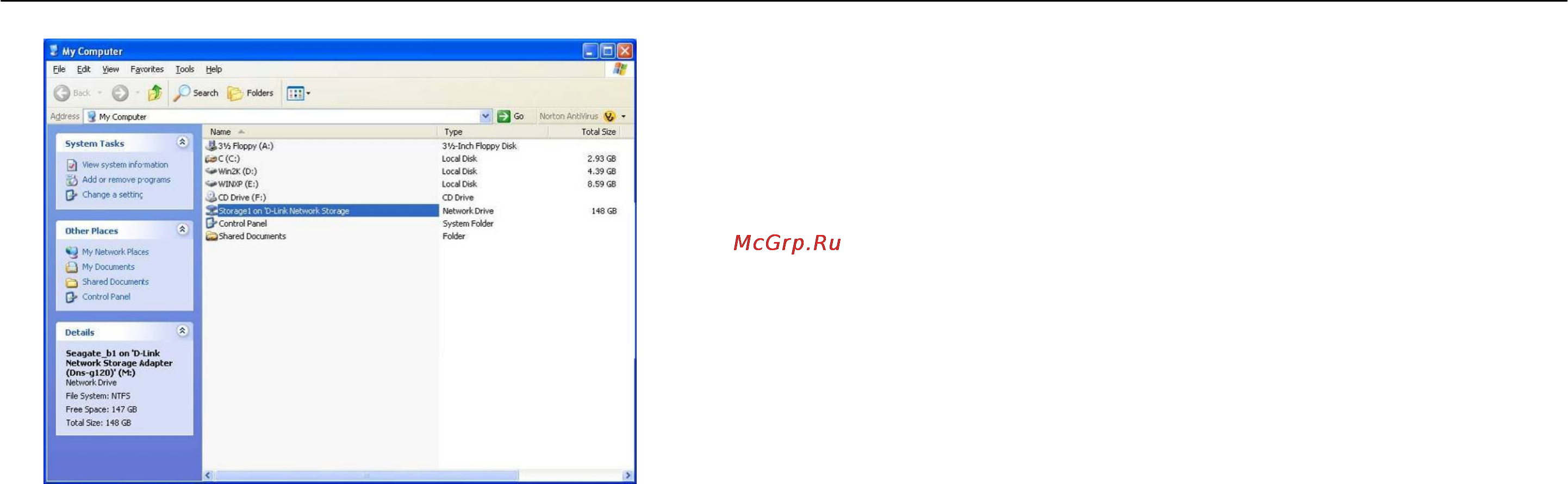Click the '148 GB' size cell
The width and height of the screenshot is (1568, 484).
[x=604, y=210]
